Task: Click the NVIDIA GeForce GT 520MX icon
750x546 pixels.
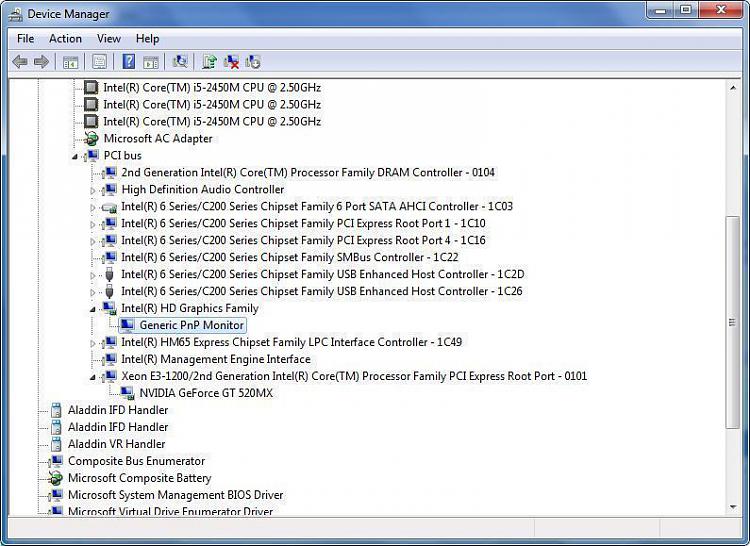Action: 127,393
